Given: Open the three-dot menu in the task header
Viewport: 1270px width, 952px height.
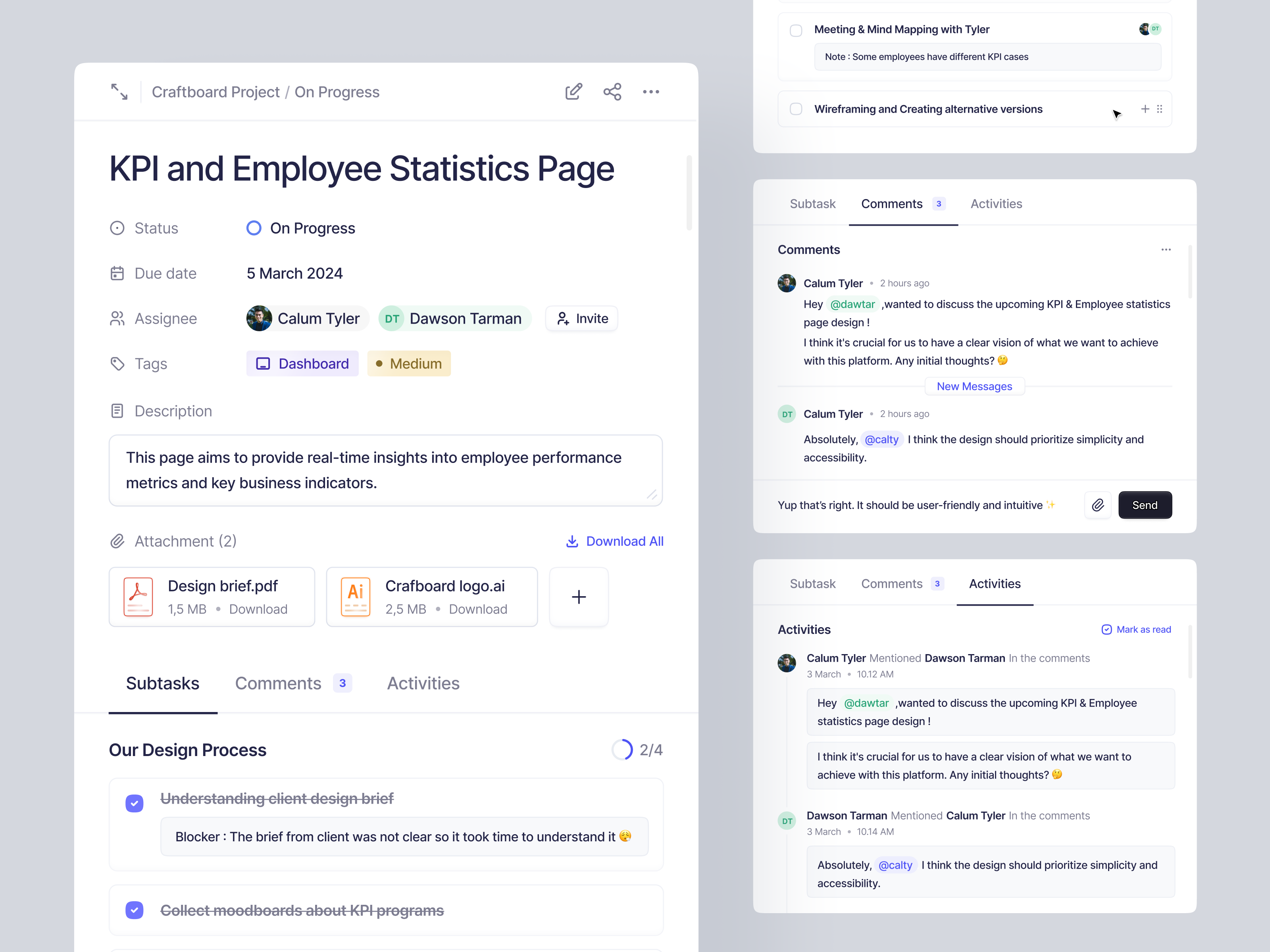Looking at the screenshot, I should click(x=651, y=92).
